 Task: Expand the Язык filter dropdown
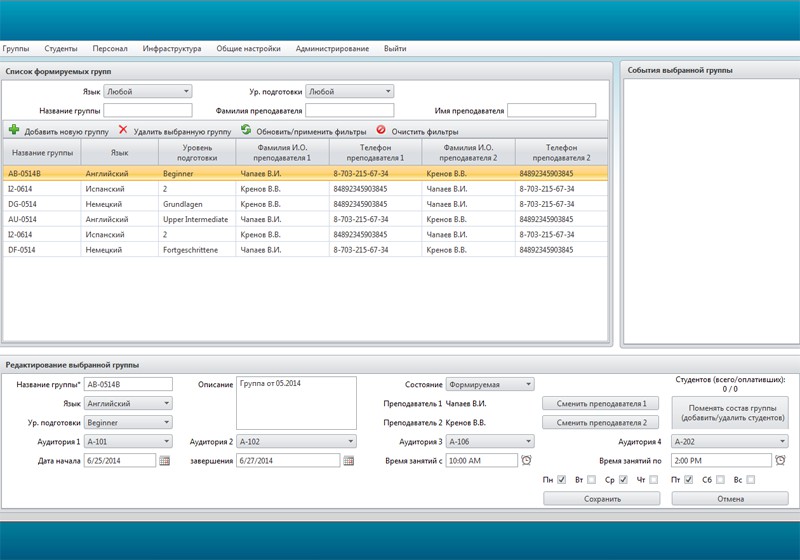pyautogui.click(x=148, y=91)
